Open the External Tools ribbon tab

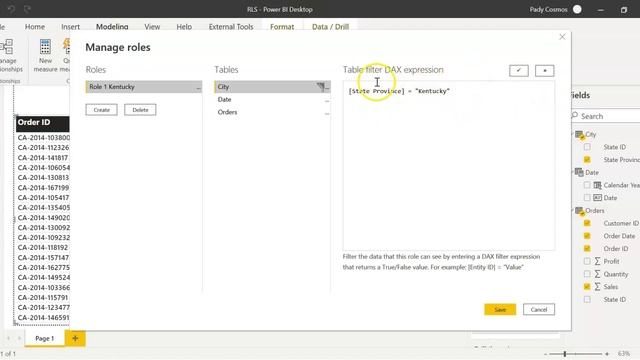click(x=231, y=27)
